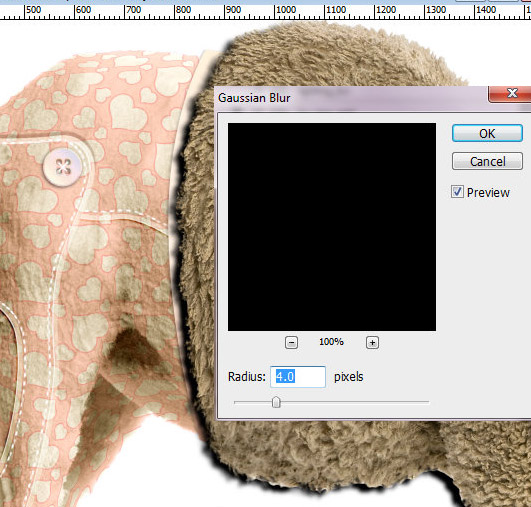Click the pixels unit label beside Radius
531x507 pixels.
coord(348,377)
